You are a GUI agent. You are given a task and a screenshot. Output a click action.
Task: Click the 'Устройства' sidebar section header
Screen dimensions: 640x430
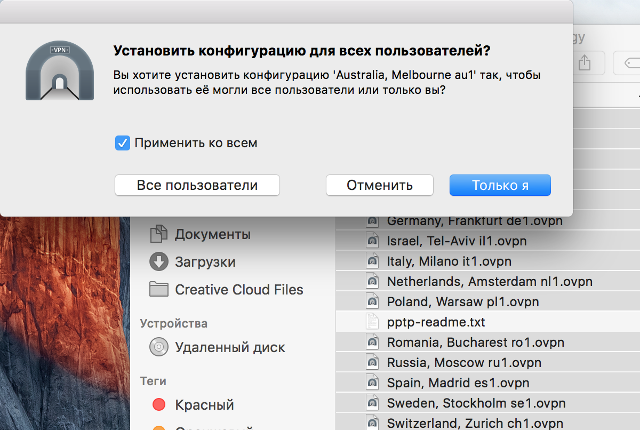(x=173, y=324)
